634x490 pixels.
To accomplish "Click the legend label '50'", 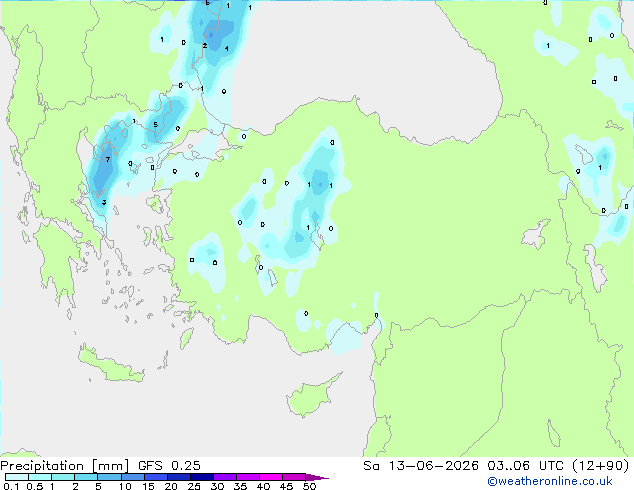I will click(x=309, y=486).
